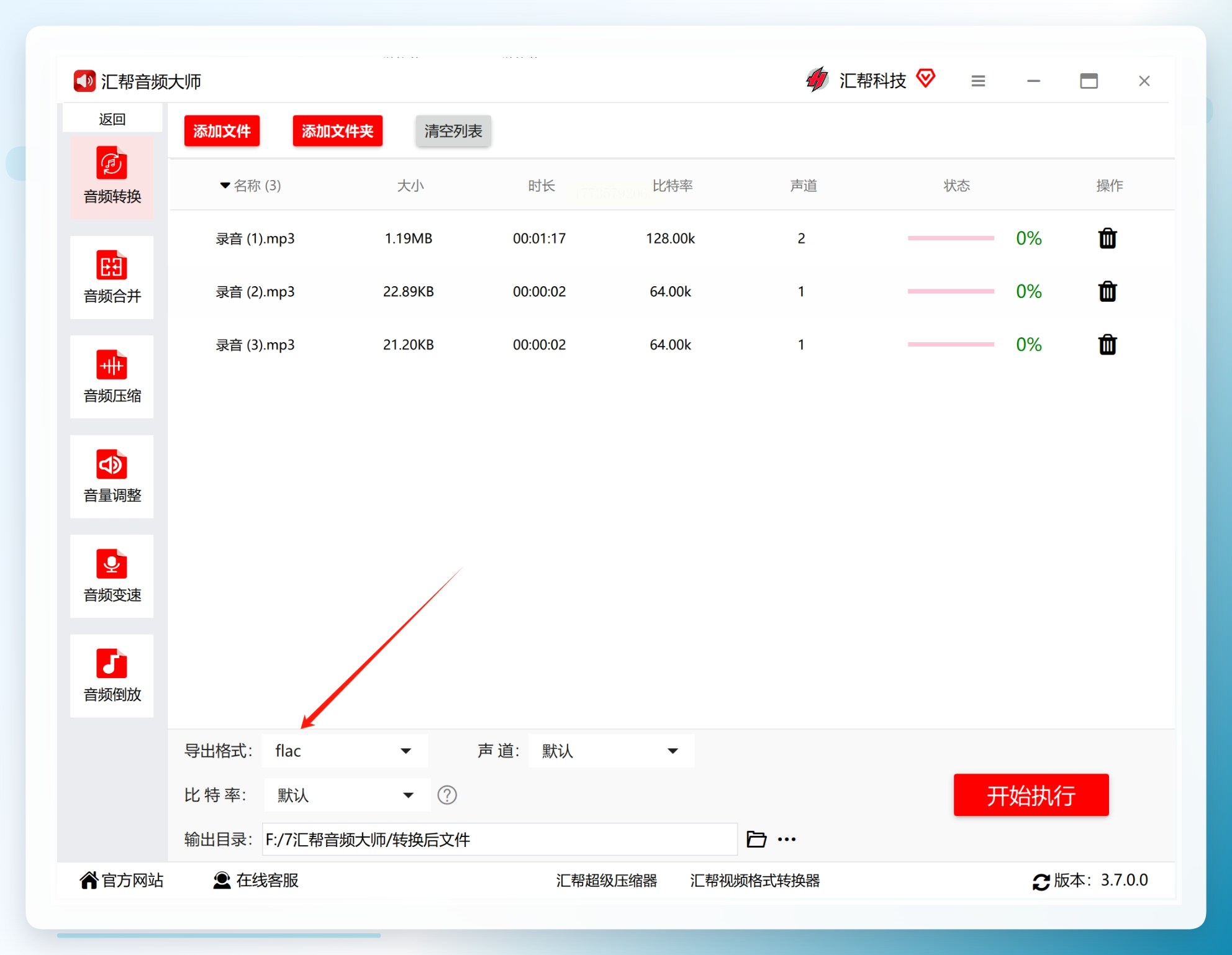Click the 22.89KB size cell
1232x955 pixels.
tap(409, 291)
